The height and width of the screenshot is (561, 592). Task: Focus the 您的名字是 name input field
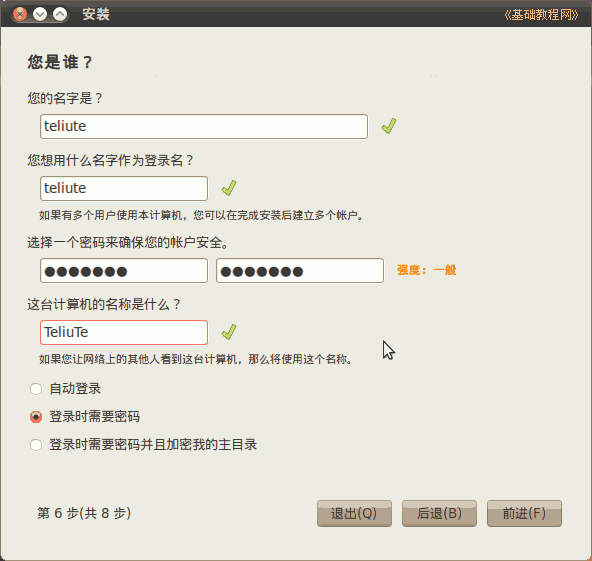click(x=204, y=126)
